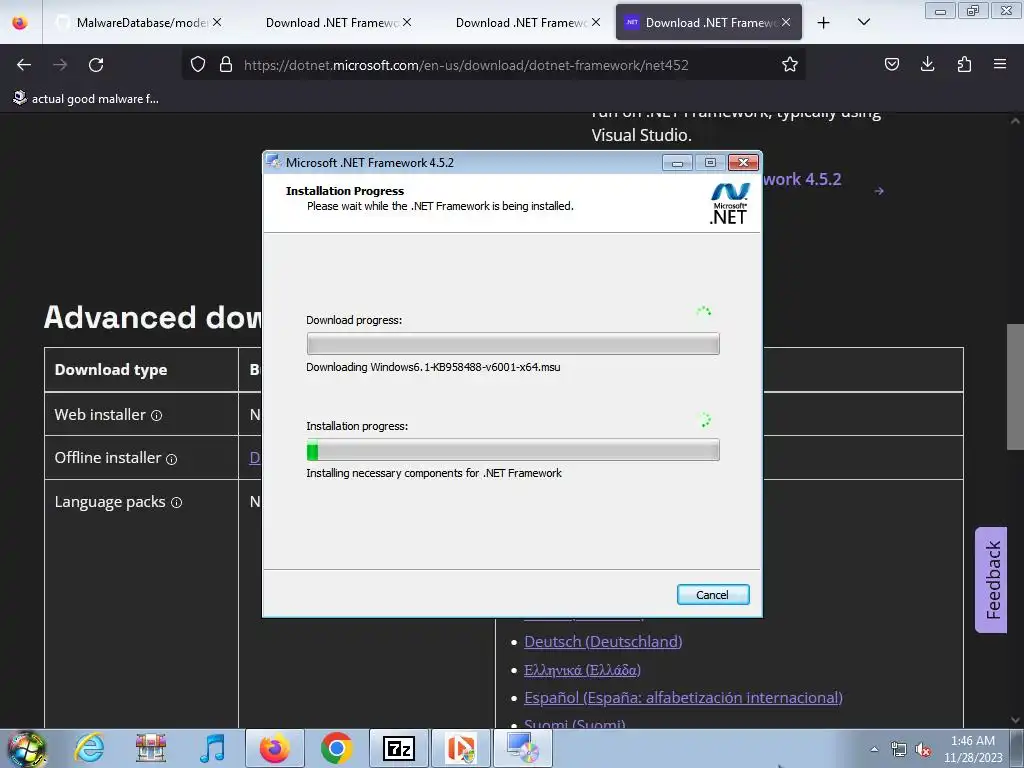Open the 'actual good malware f...' bookmark
The width and height of the screenshot is (1024, 768).
86,99
